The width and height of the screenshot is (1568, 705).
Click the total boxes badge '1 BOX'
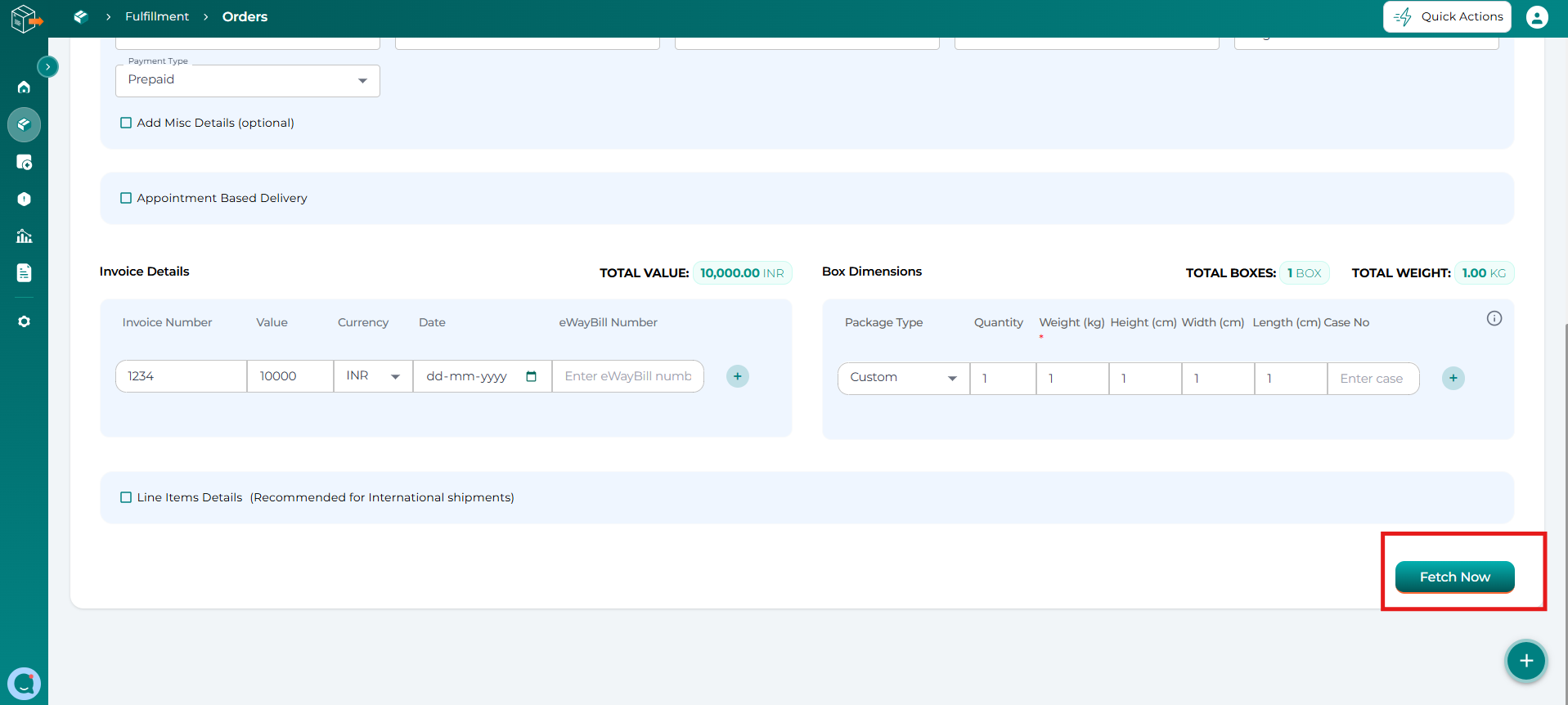[1305, 273]
